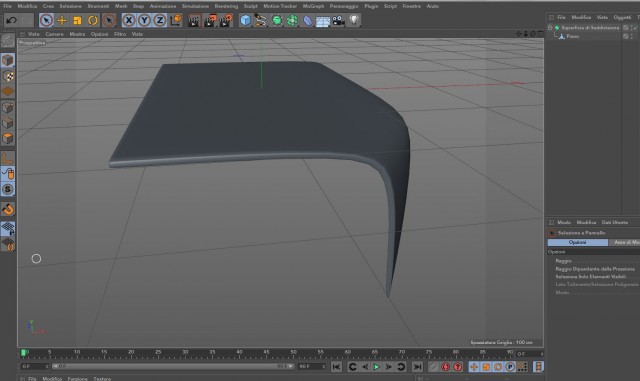Toggle the X axis lock

pos(129,20)
